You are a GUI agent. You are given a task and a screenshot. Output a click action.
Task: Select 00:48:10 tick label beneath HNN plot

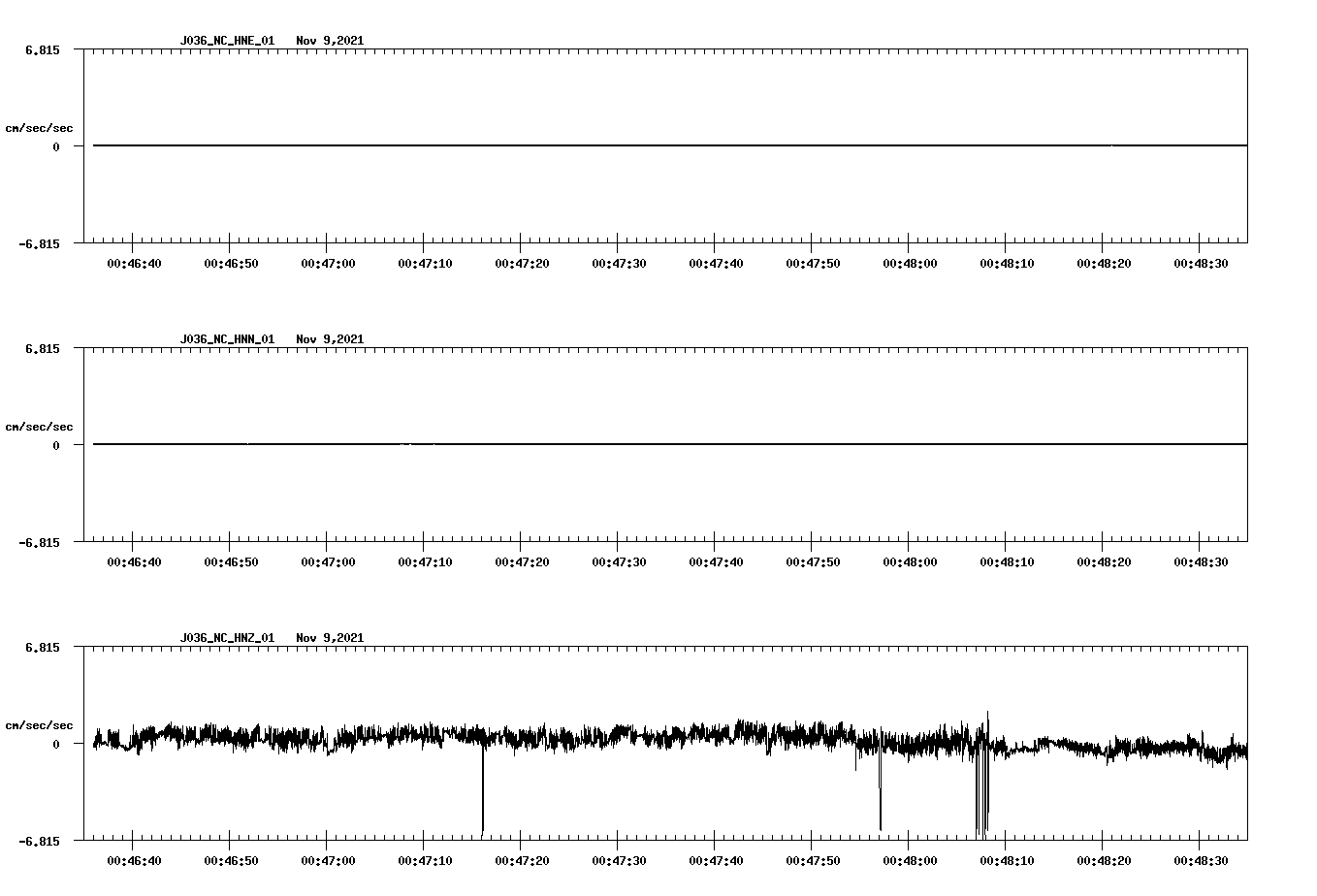(1007, 561)
